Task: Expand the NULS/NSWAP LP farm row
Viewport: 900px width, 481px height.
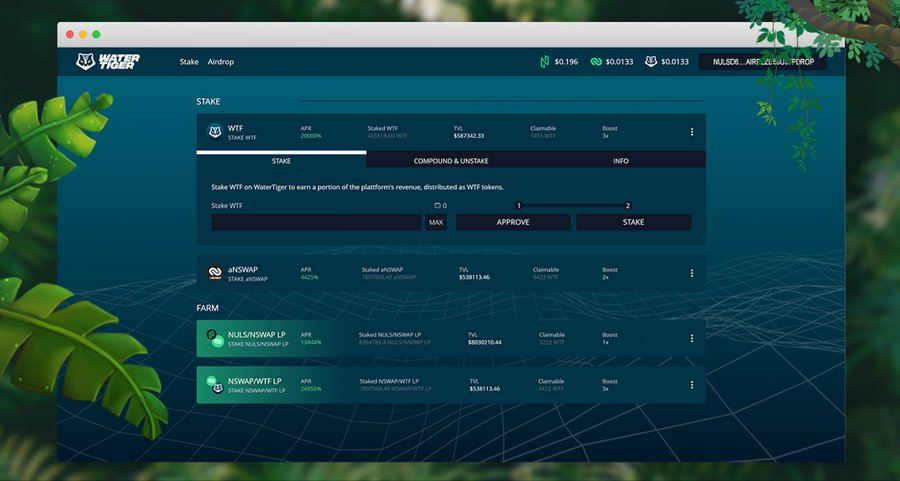Action: [x=451, y=339]
